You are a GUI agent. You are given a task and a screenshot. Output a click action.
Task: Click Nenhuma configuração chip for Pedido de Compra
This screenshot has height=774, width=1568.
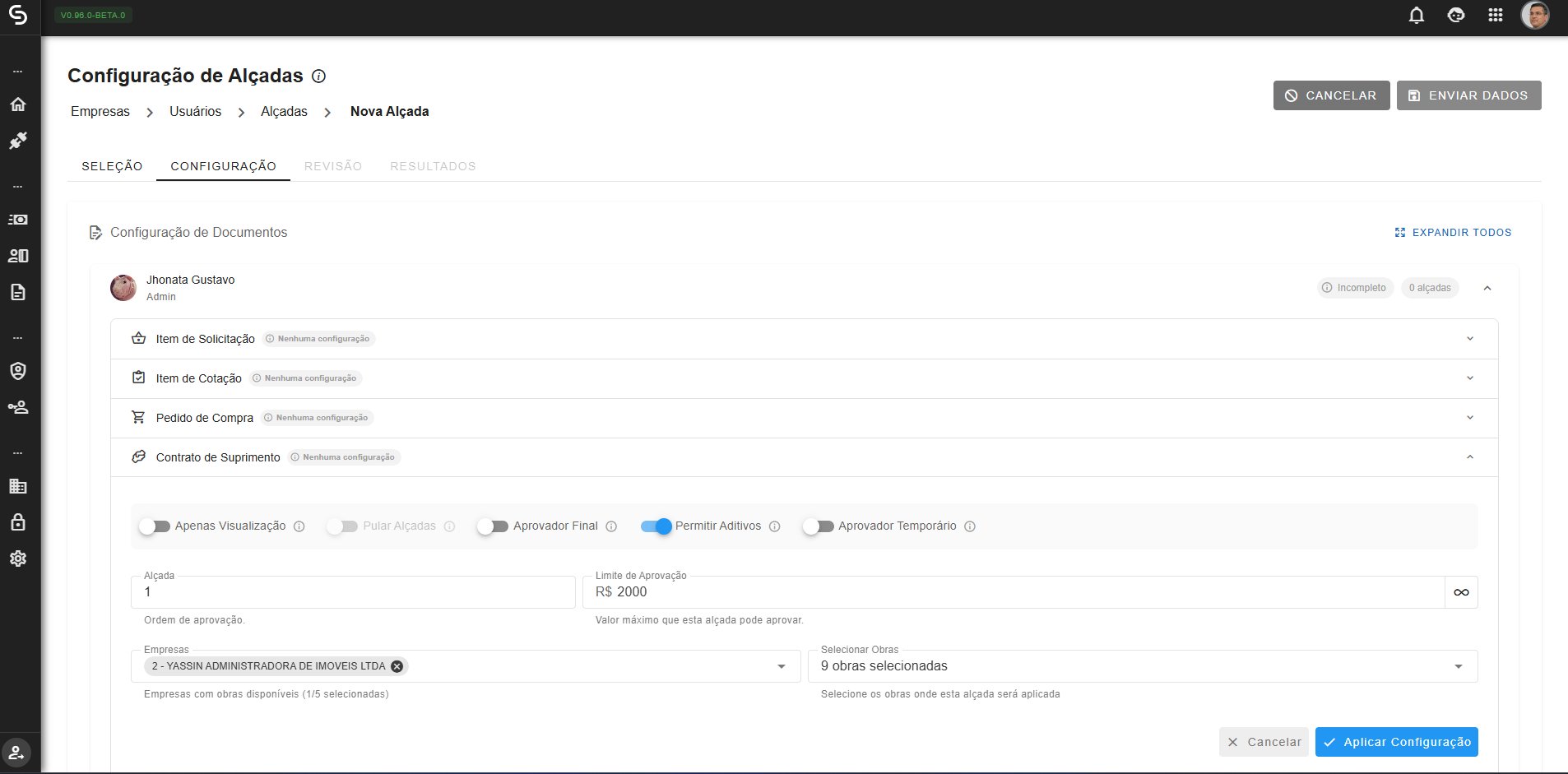click(x=318, y=418)
